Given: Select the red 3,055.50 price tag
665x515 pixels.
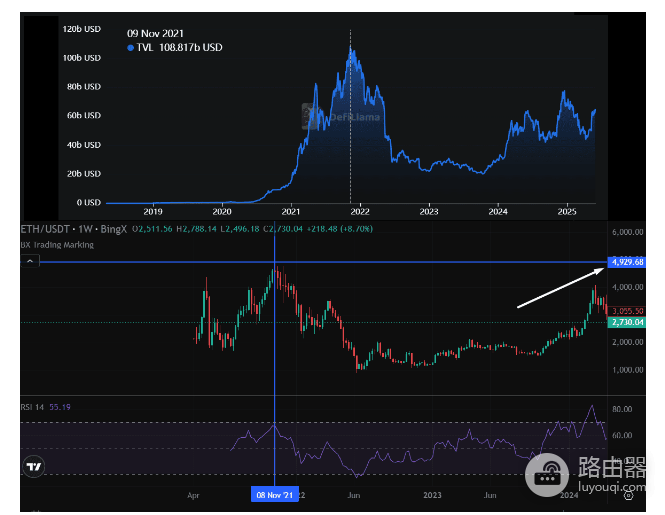Looking at the screenshot, I should click(x=627, y=311).
